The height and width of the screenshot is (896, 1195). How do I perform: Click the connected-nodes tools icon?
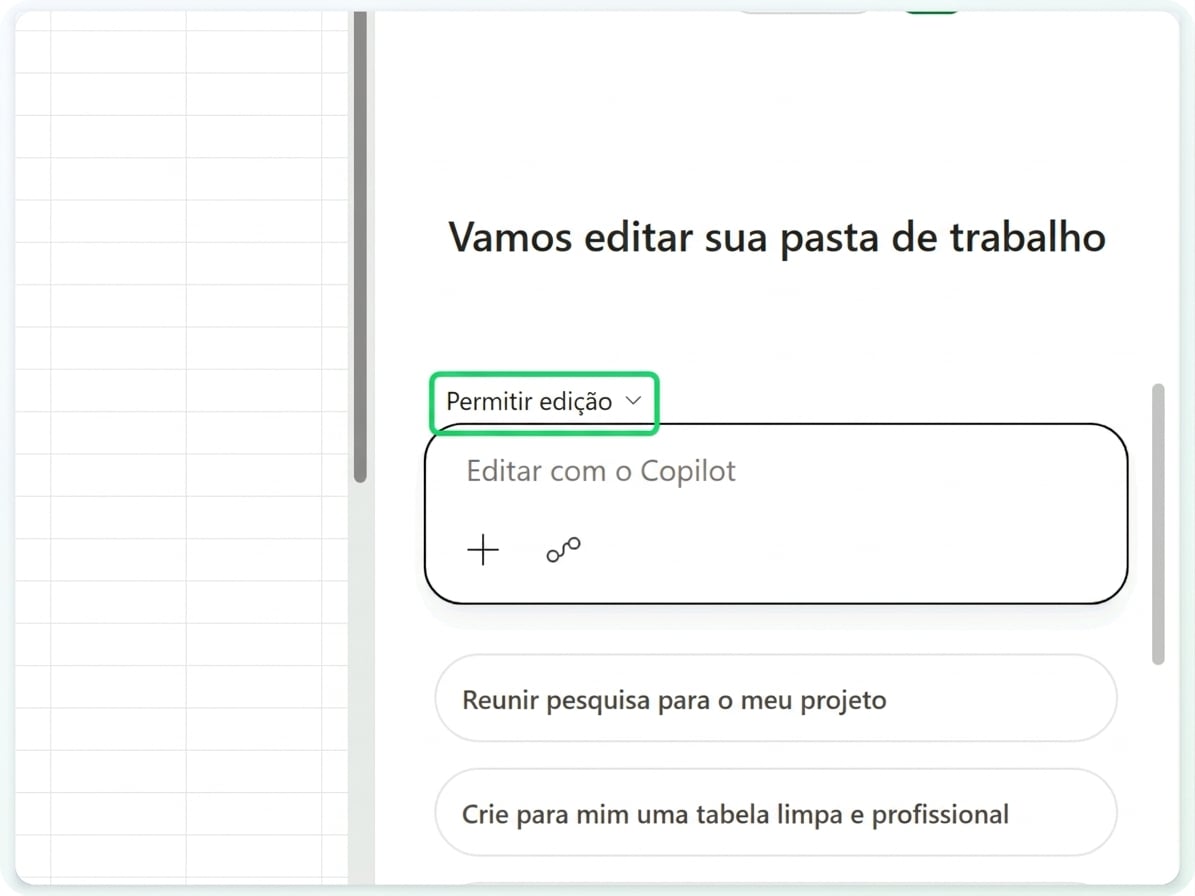pos(563,549)
